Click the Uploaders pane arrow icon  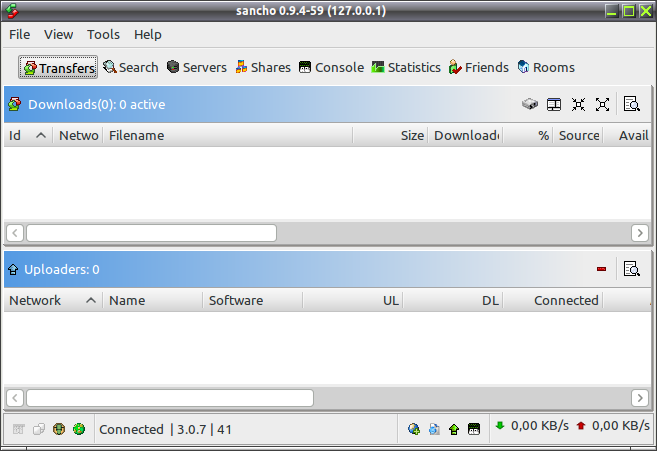[x=13, y=269]
